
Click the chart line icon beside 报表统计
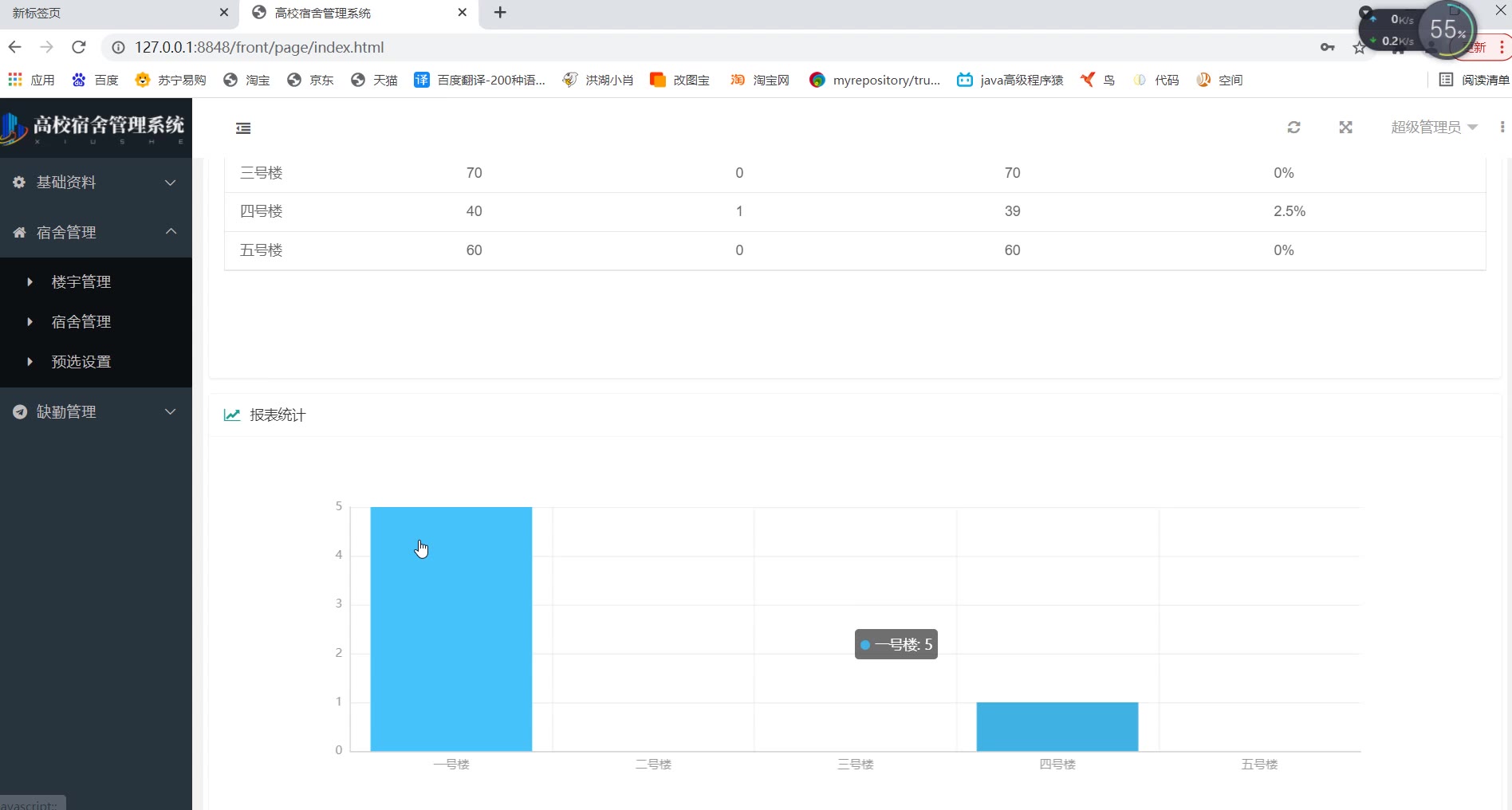(232, 415)
